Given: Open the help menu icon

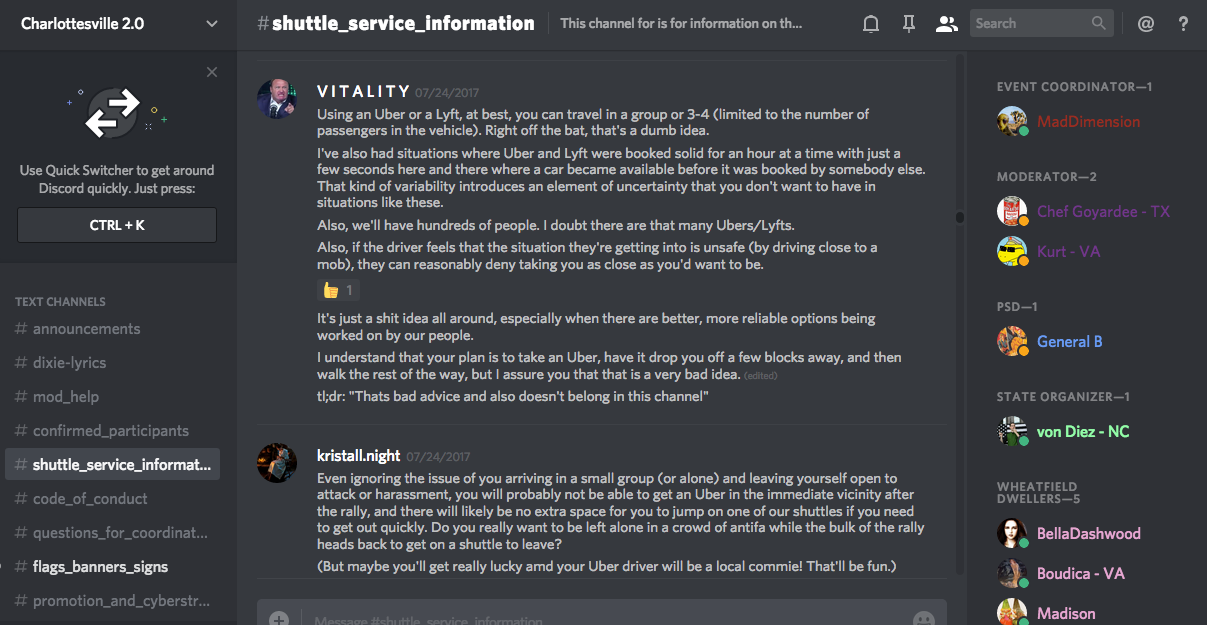Looking at the screenshot, I should point(1184,24).
